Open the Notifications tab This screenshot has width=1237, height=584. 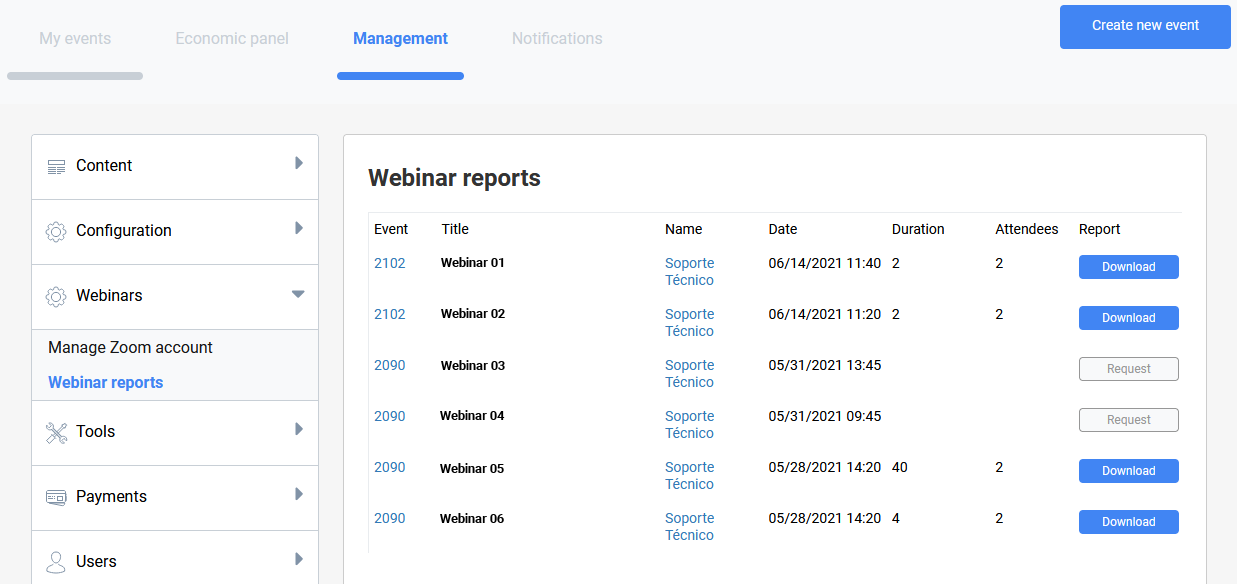point(557,39)
